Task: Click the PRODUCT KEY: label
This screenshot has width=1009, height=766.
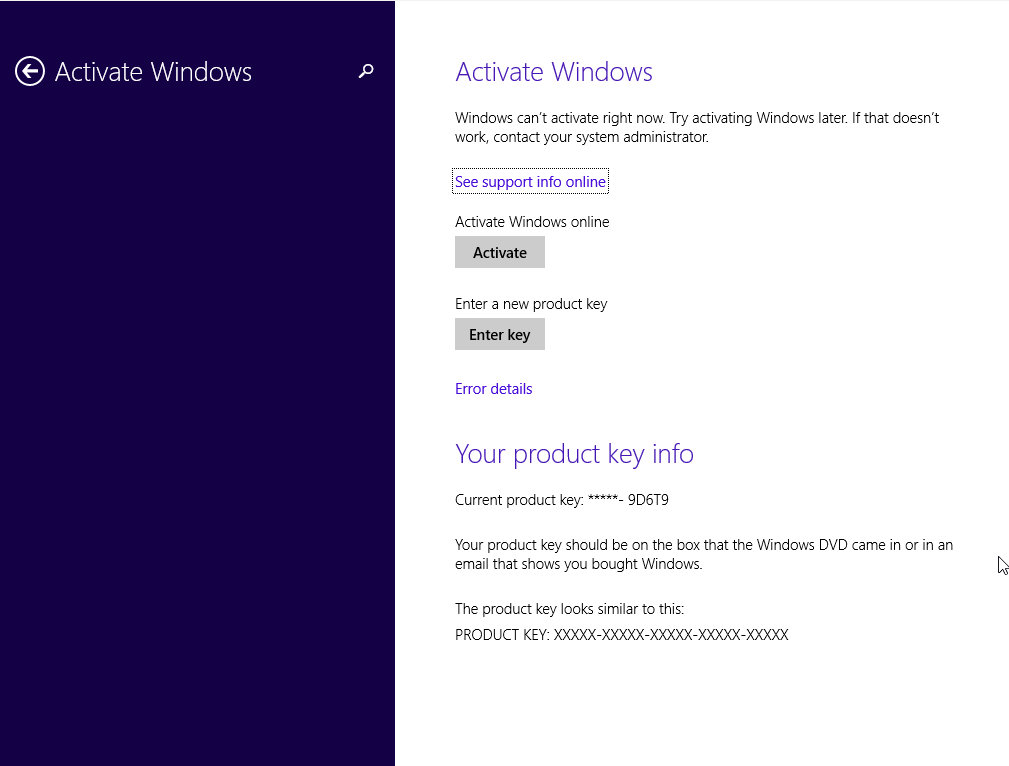Action: [502, 635]
